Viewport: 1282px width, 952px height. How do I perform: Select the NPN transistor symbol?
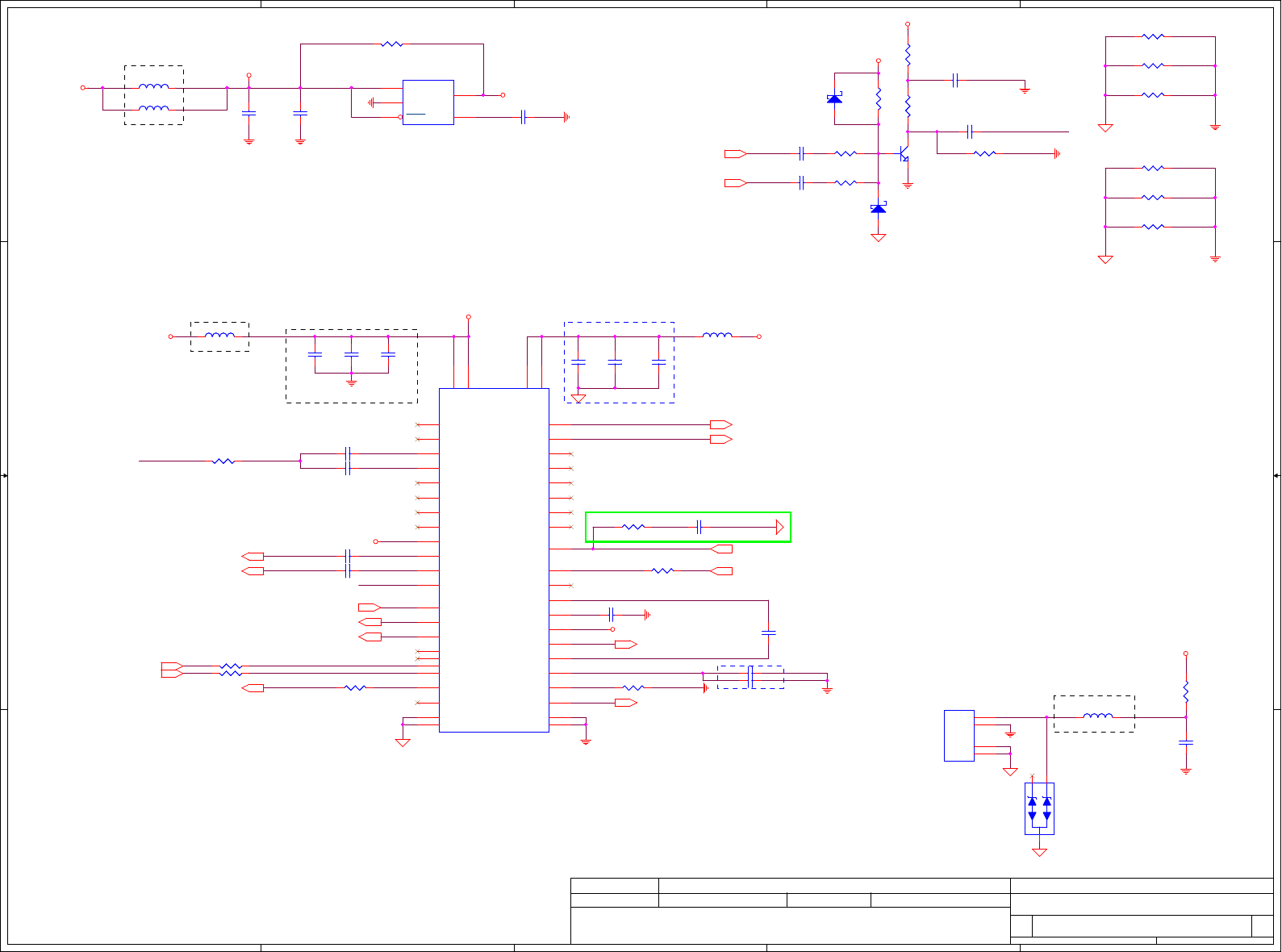click(x=904, y=153)
